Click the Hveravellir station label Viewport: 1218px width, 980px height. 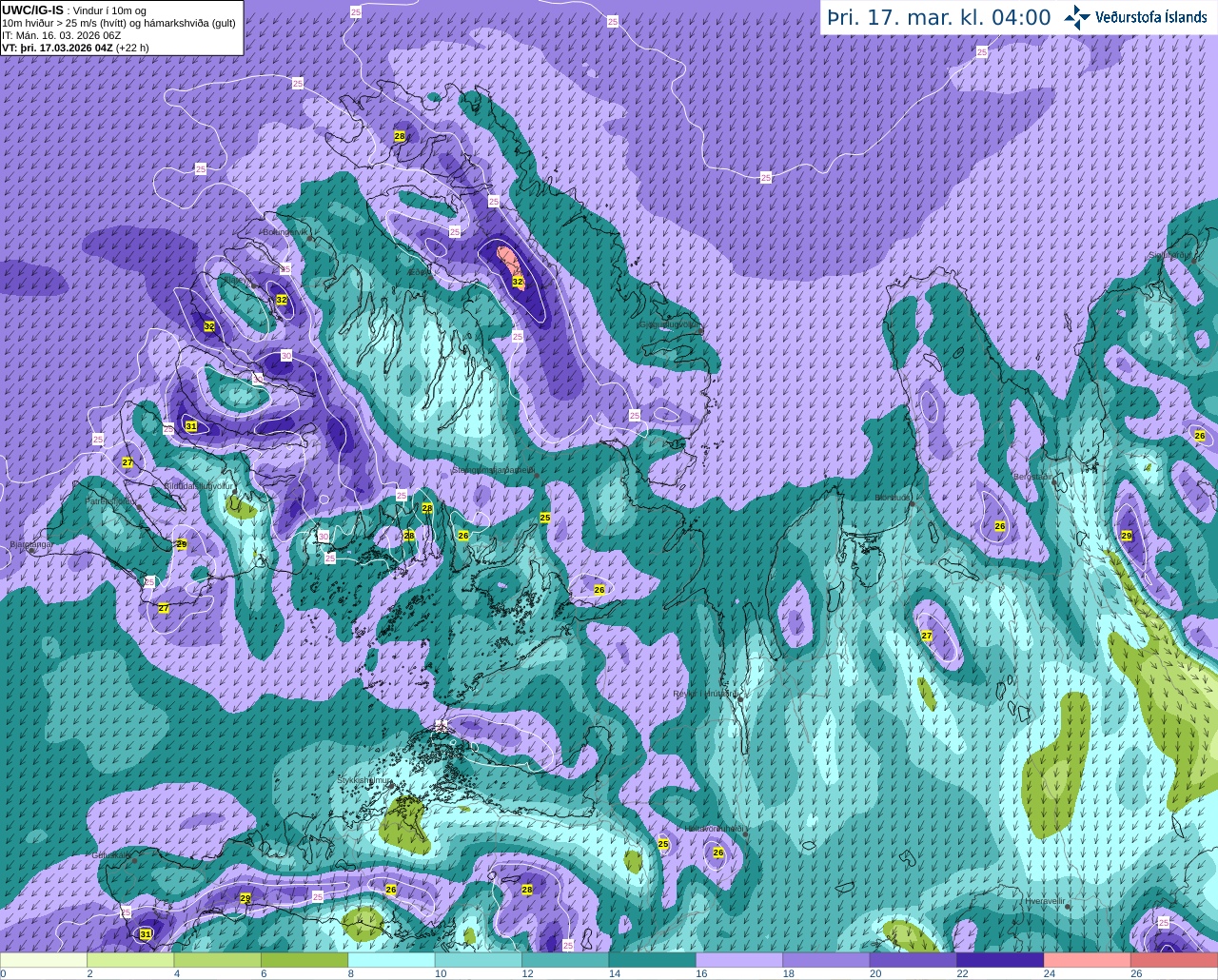[x=1045, y=900]
